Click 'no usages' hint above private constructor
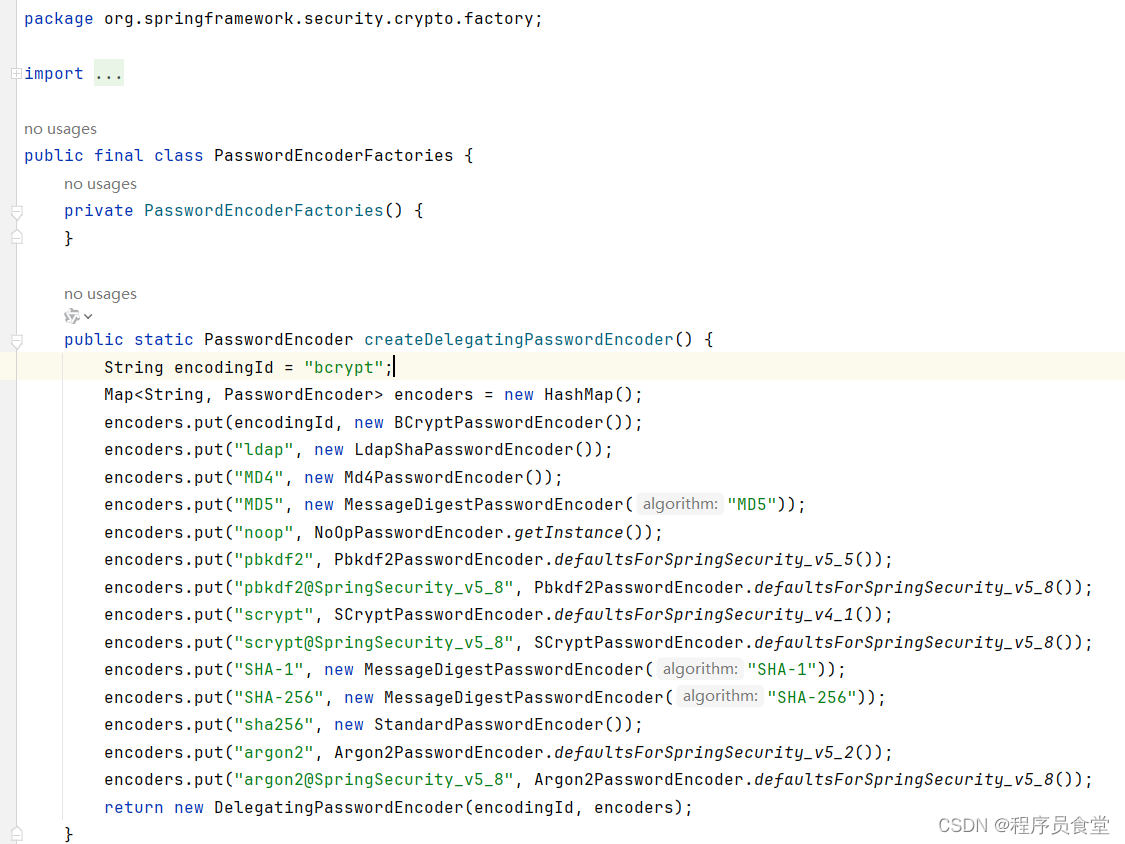 click(100, 184)
